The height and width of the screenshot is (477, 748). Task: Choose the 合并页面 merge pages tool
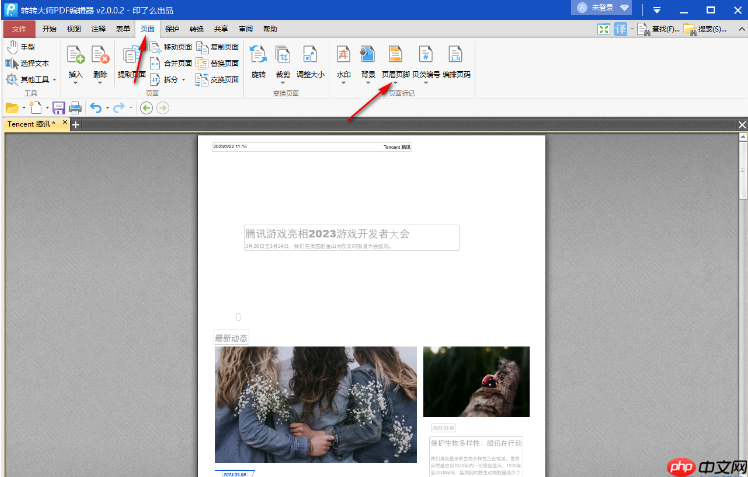pos(171,63)
